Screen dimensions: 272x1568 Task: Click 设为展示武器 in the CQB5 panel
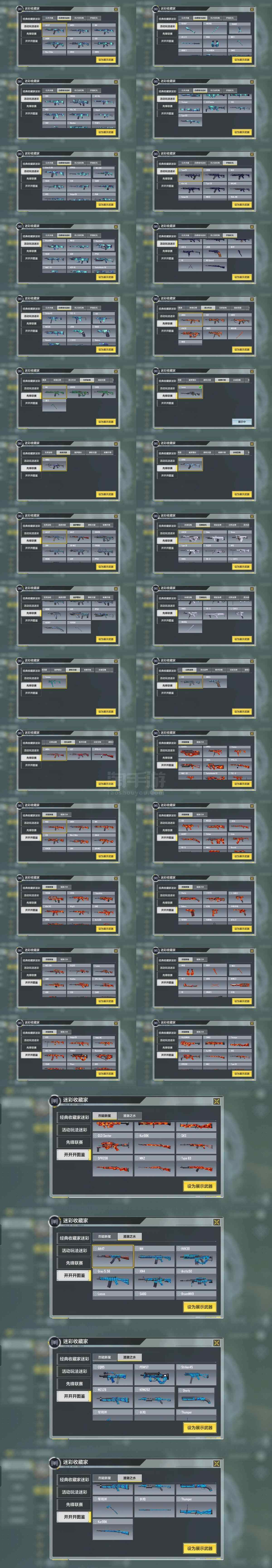point(200,1427)
